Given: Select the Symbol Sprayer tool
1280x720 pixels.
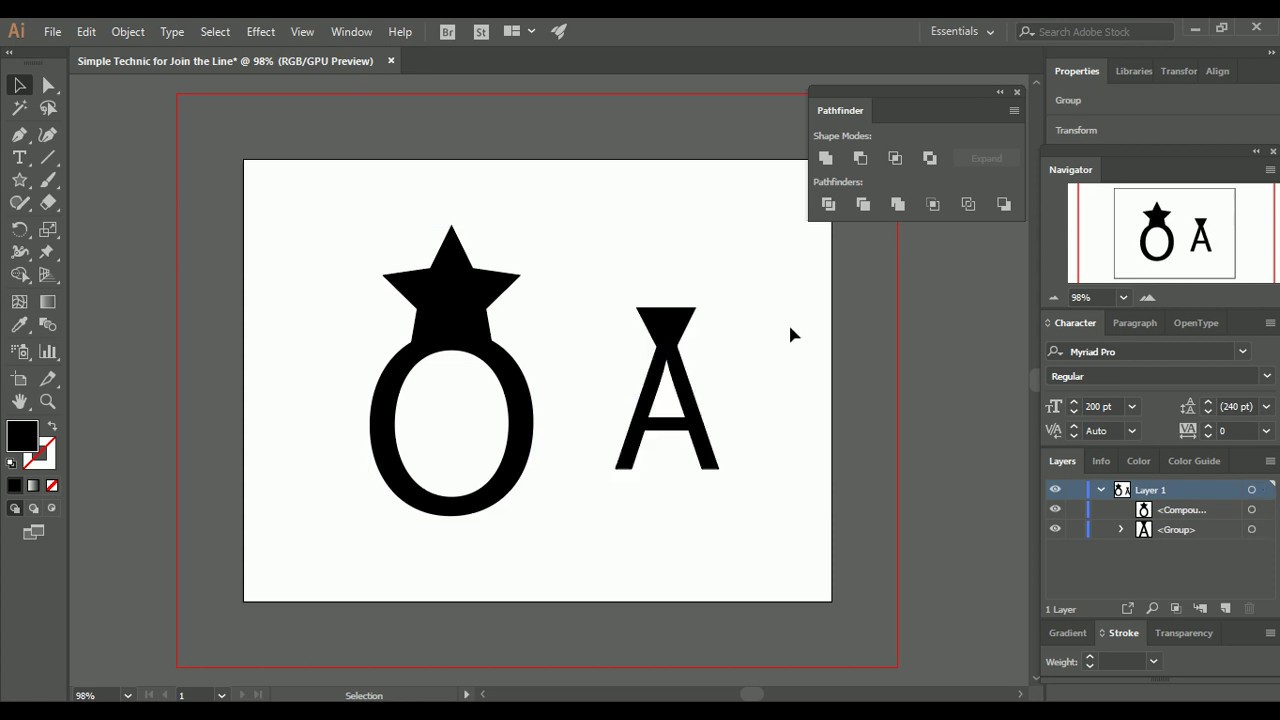Looking at the screenshot, I should tap(19, 351).
